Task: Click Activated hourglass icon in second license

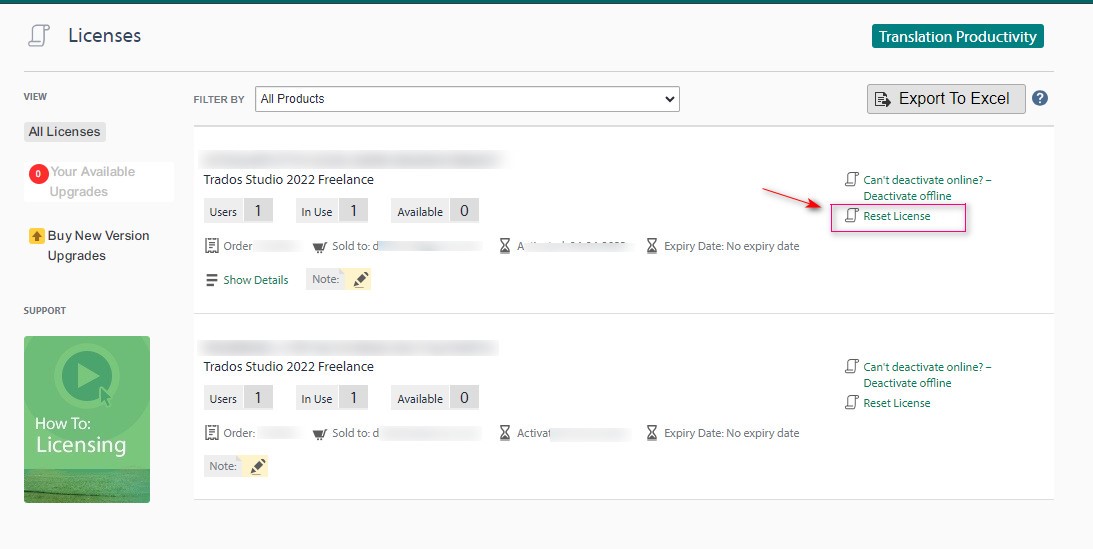Action: [x=505, y=433]
